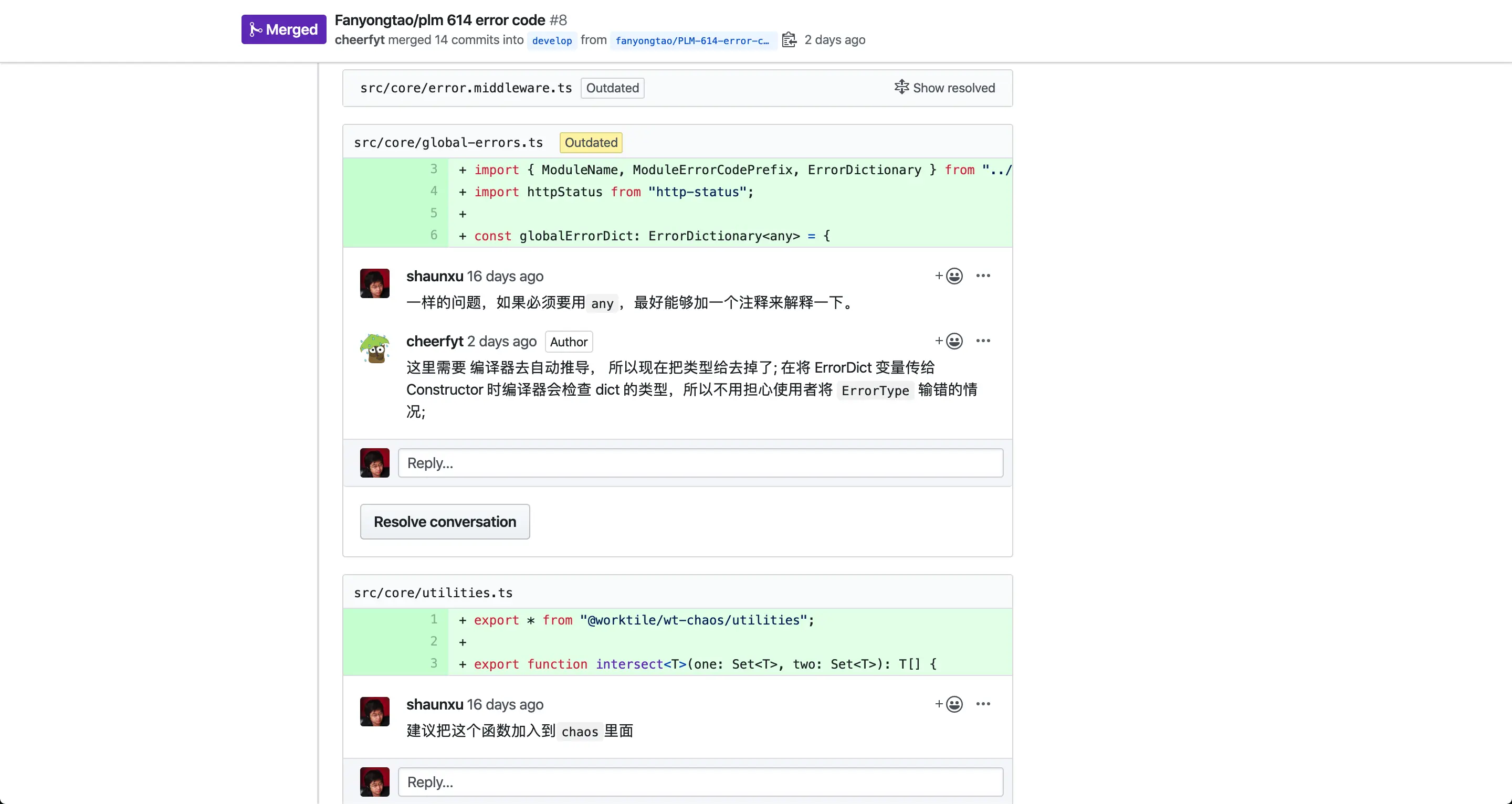Screen dimensions: 1512x804
Task: Show resolved conversation in error.middleware.ts
Action: [944, 88]
